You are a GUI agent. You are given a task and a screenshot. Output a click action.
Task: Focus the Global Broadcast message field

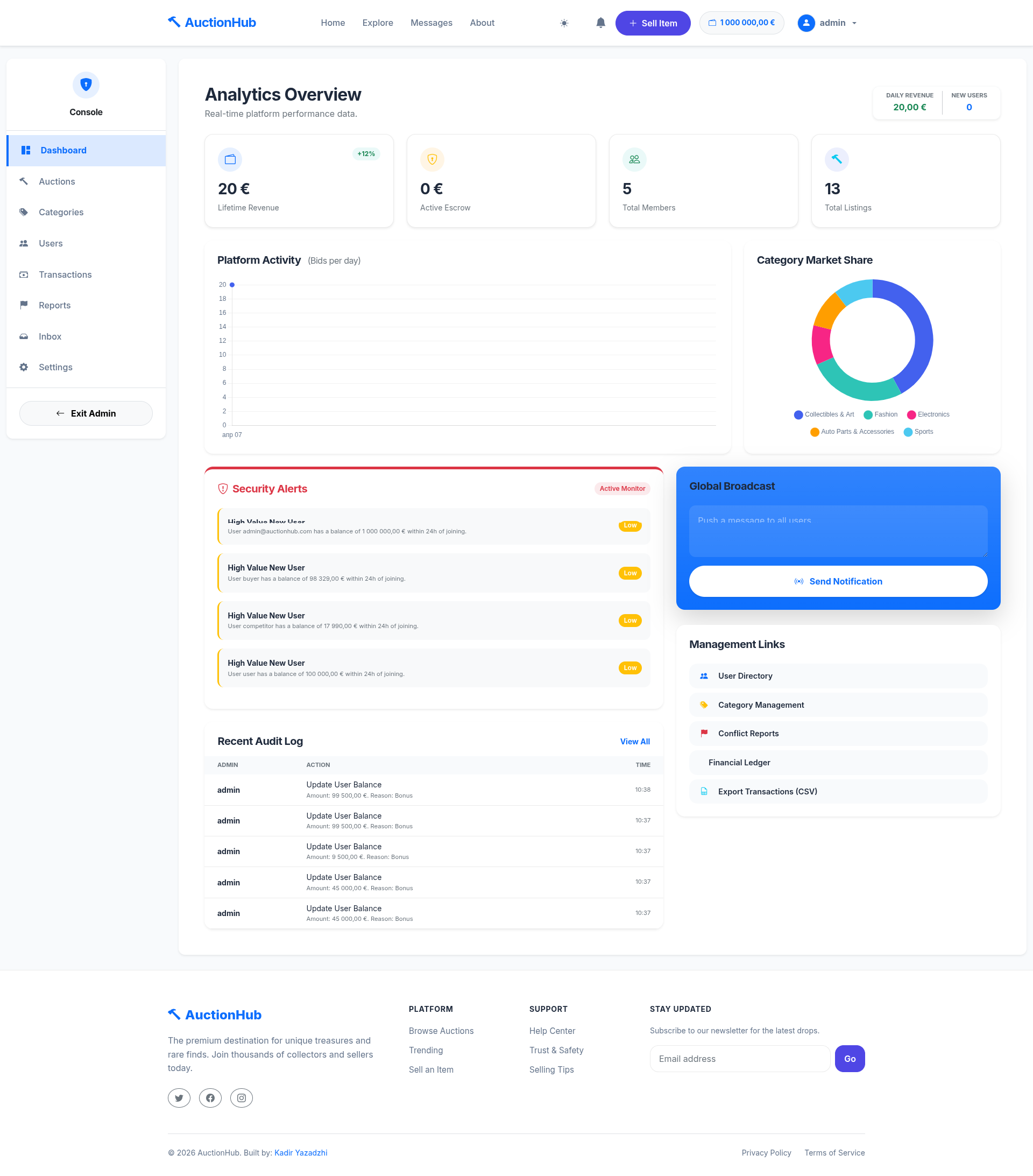click(x=838, y=531)
